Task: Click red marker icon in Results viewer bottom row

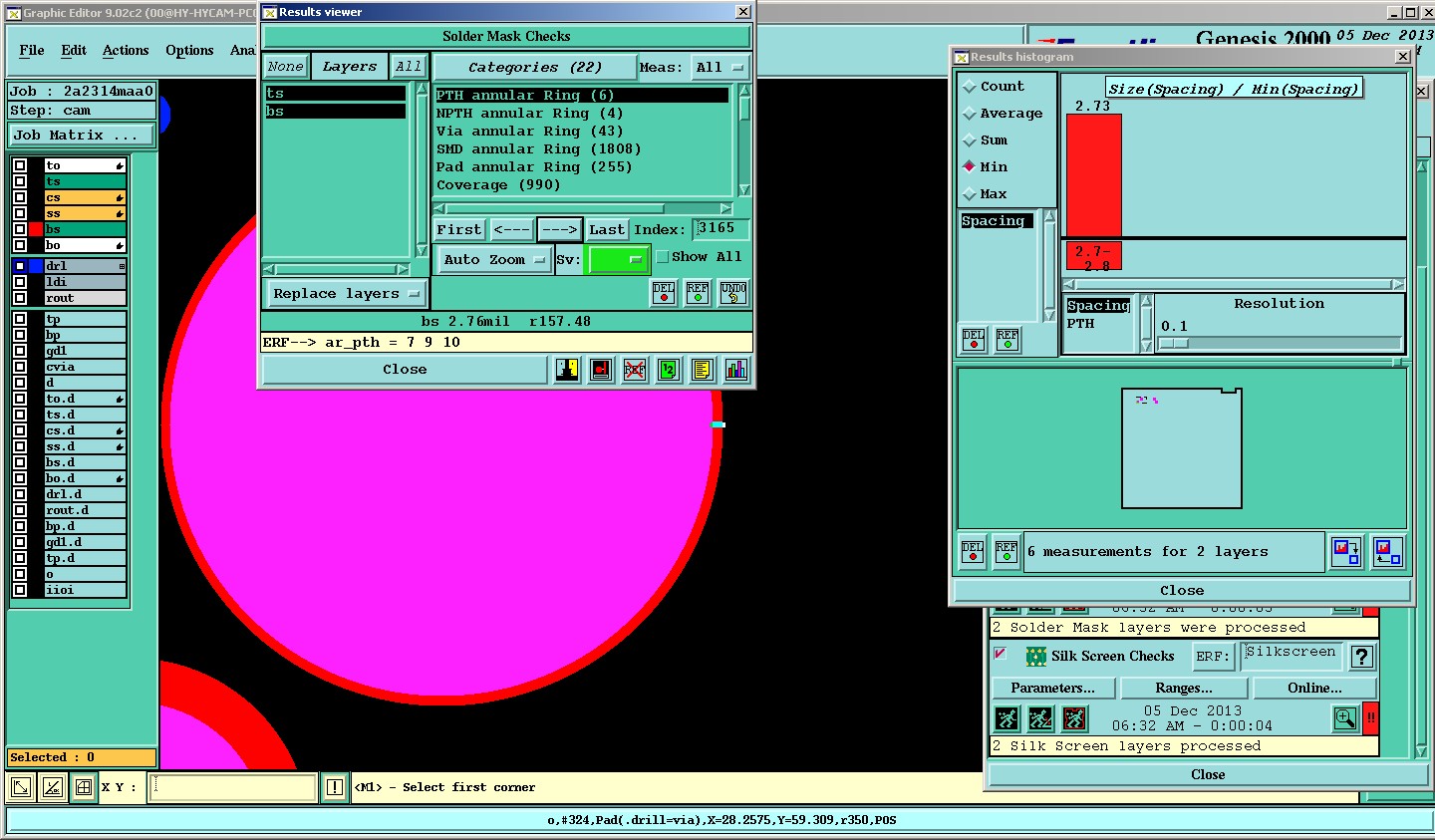Action: click(x=601, y=370)
